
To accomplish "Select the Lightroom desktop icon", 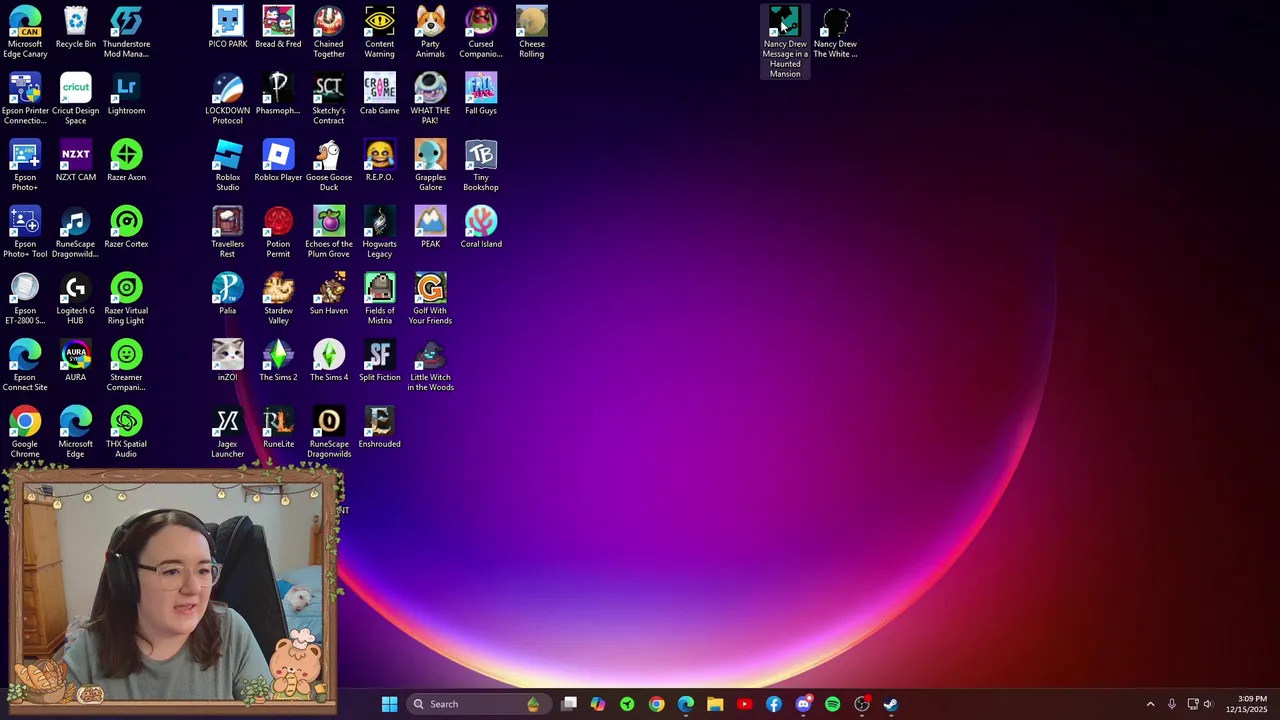I will click(x=126, y=95).
